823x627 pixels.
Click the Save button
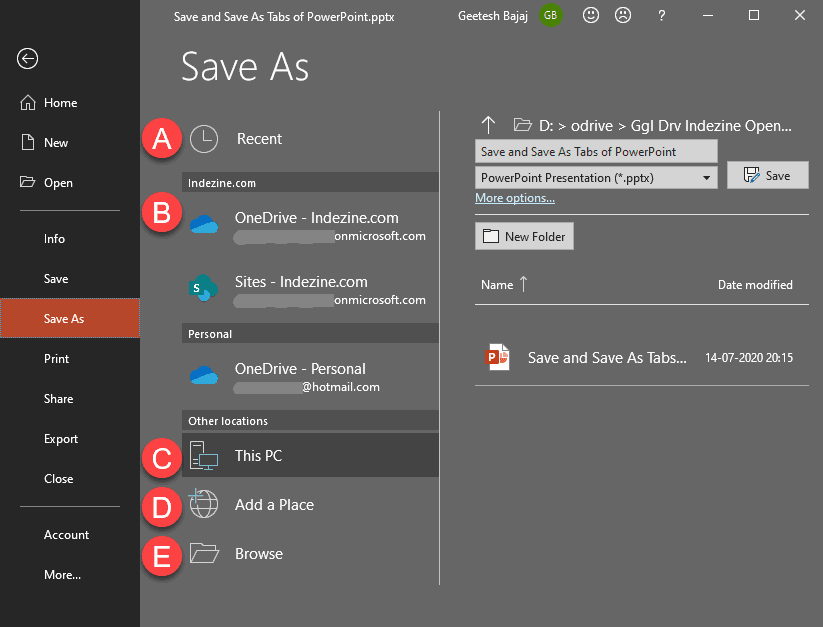pos(768,174)
